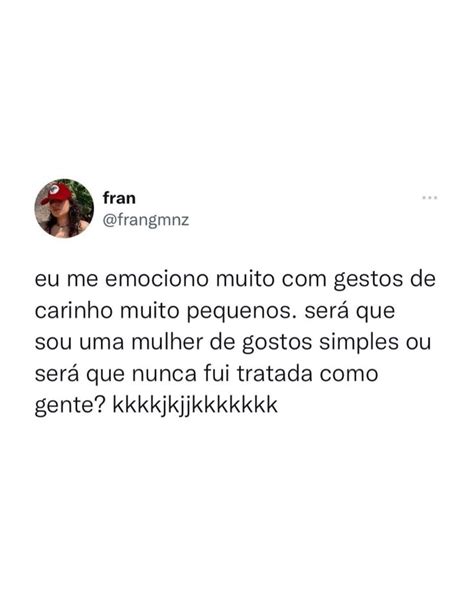Click the word "fui" in the tweet
This screenshot has height=591, width=474.
pyautogui.click(x=217, y=374)
